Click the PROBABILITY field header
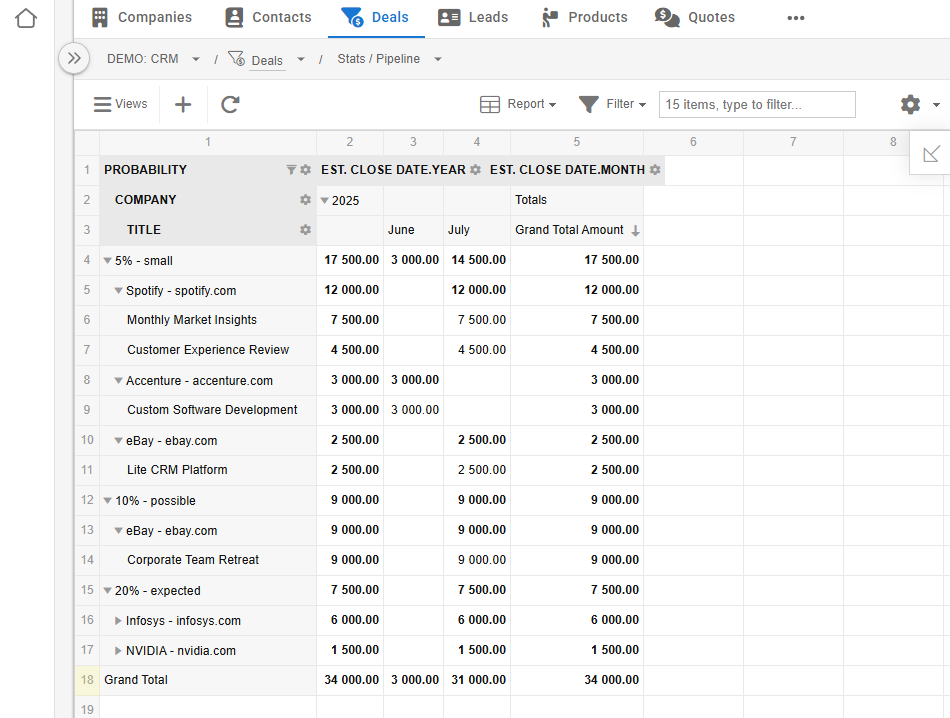The height and width of the screenshot is (718, 950). click(145, 170)
